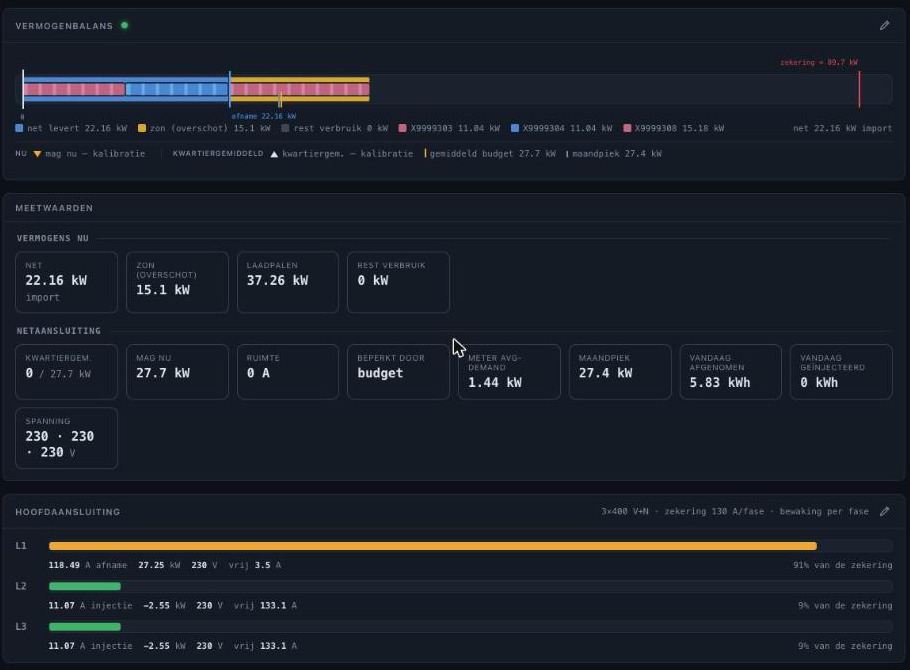Viewport: 910px width, 670px height.
Task: Click the yellow 'zon (overschot)' legend swatch
Action: pos(142,128)
